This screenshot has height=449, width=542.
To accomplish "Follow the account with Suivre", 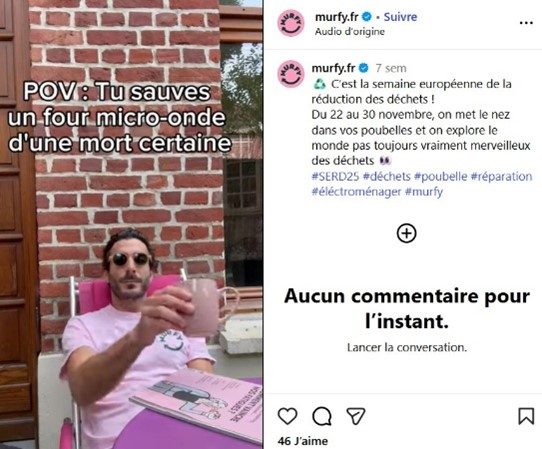I will pyautogui.click(x=400, y=17).
